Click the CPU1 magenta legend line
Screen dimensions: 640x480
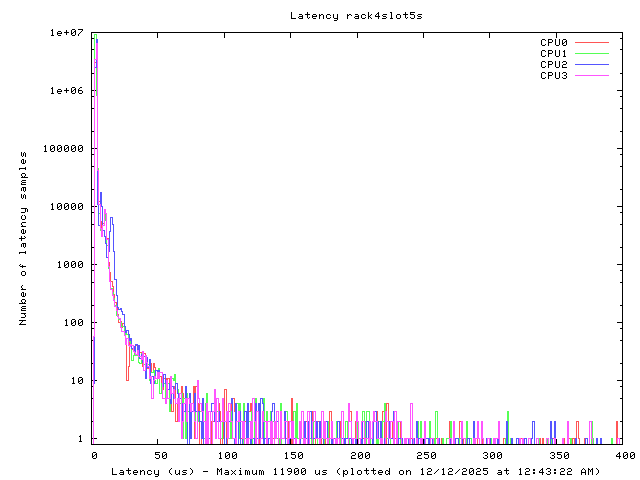tap(592, 54)
